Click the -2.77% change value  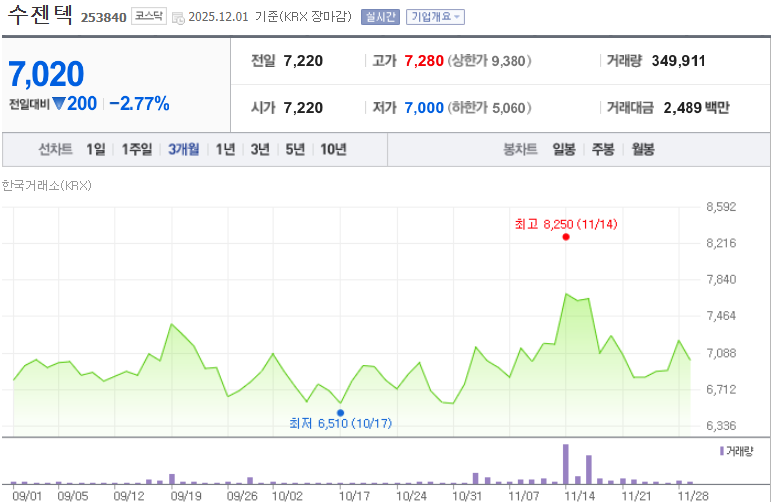140,104
